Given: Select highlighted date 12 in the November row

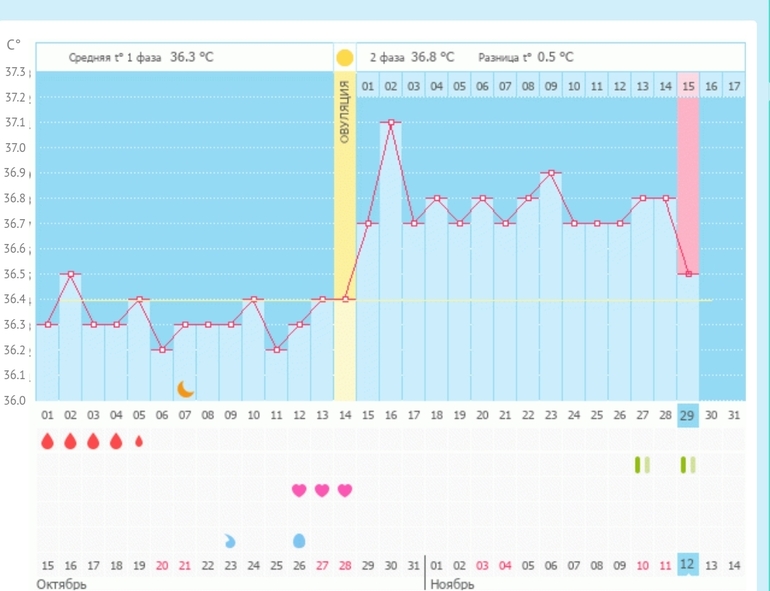Looking at the screenshot, I should (x=688, y=565).
